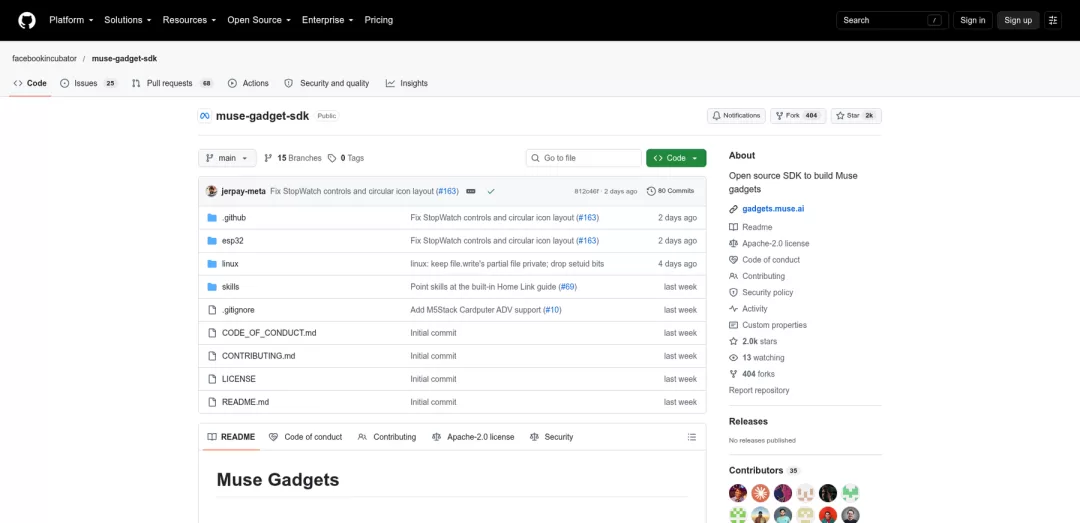This screenshot has height=523, width=1080.
Task: Select the Security README tab
Action: tap(552, 437)
